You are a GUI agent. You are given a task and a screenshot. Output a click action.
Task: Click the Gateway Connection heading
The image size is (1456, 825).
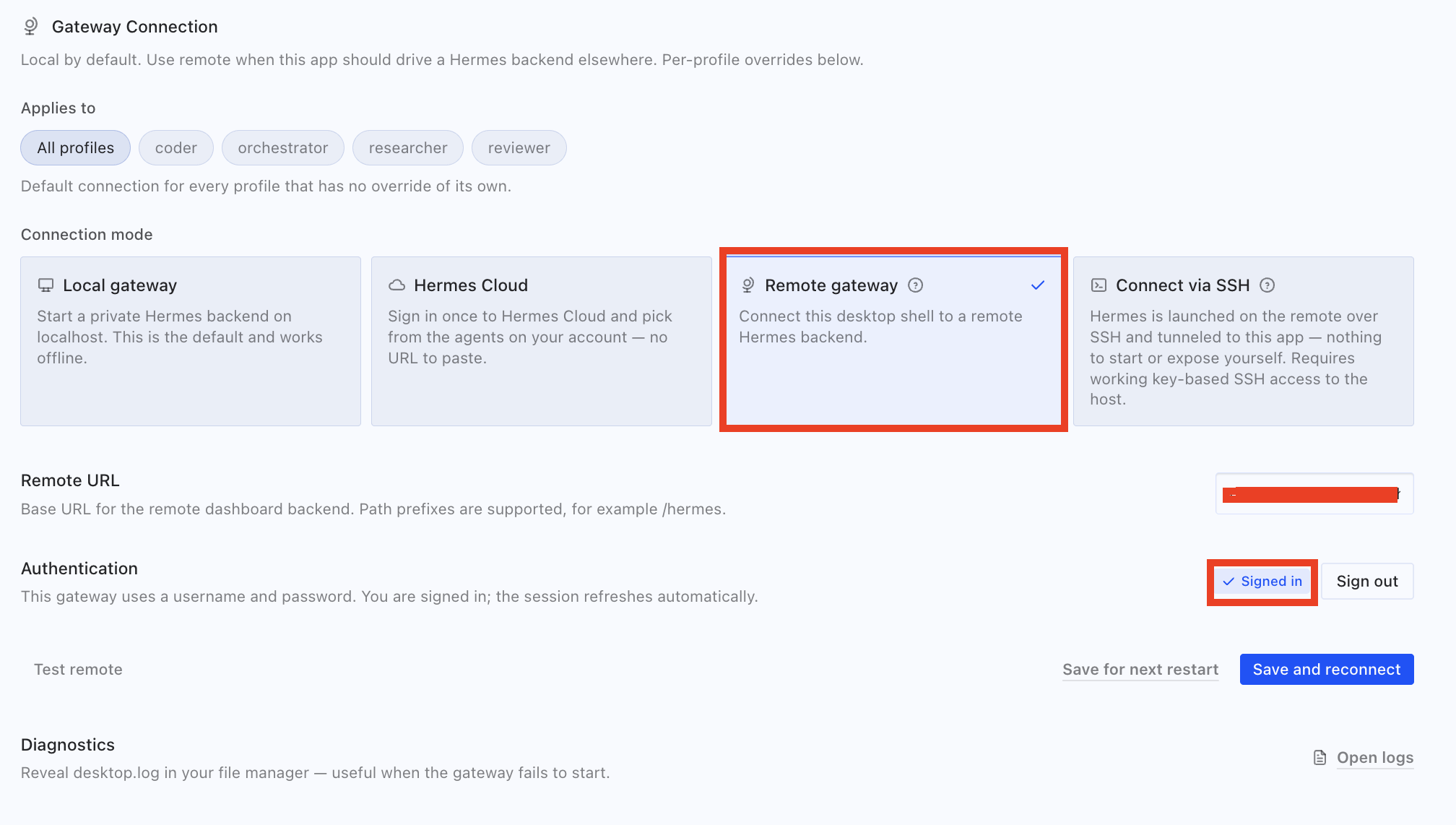pyautogui.click(x=135, y=27)
